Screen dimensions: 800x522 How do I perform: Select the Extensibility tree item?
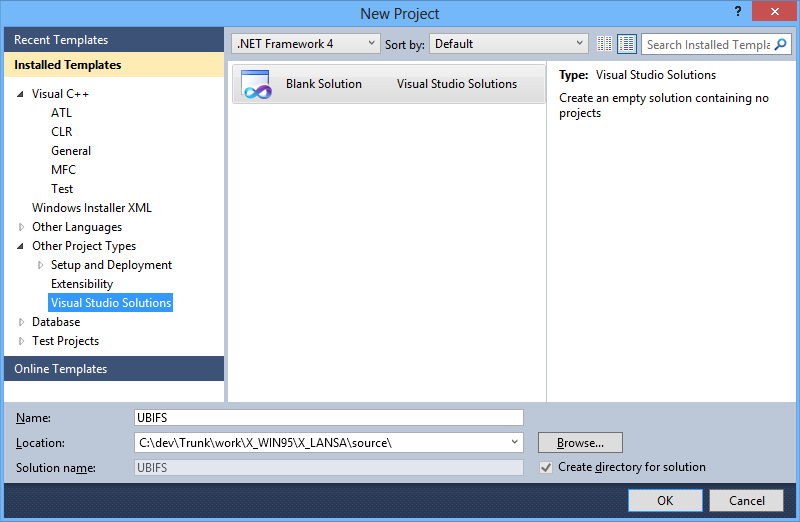click(82, 284)
